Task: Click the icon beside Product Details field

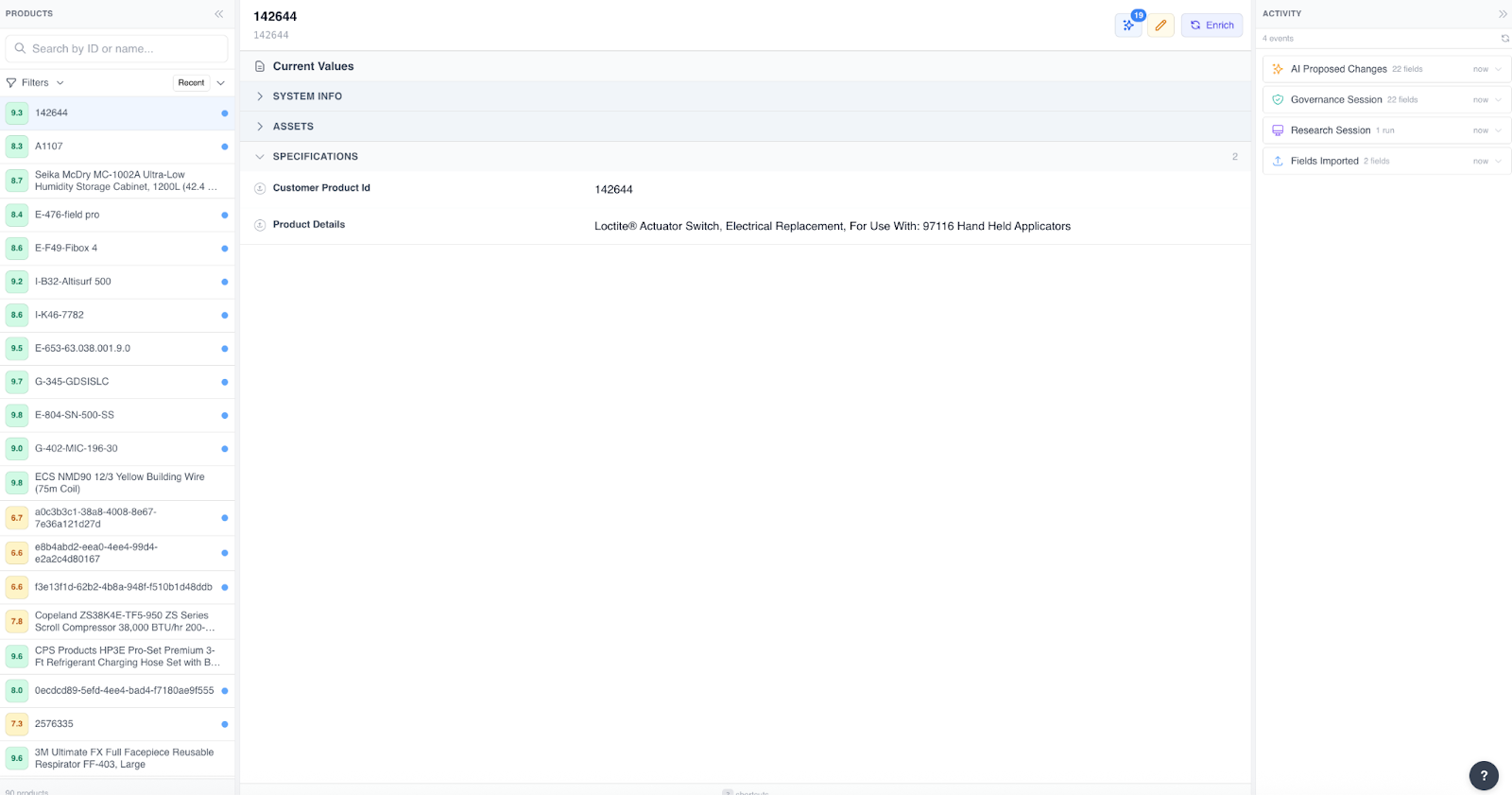Action: [260, 225]
